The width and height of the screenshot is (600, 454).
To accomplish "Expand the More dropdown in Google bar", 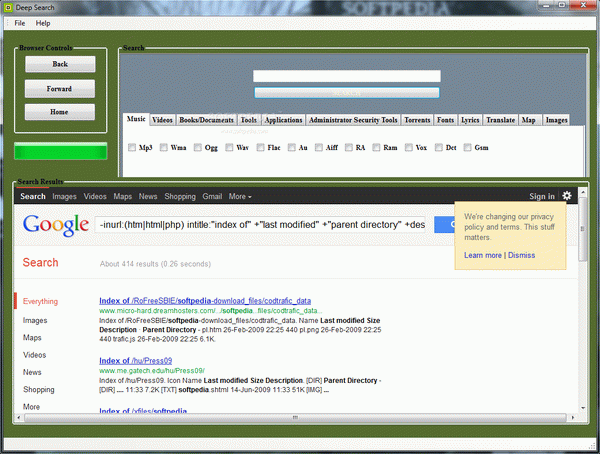I will (x=240, y=196).
